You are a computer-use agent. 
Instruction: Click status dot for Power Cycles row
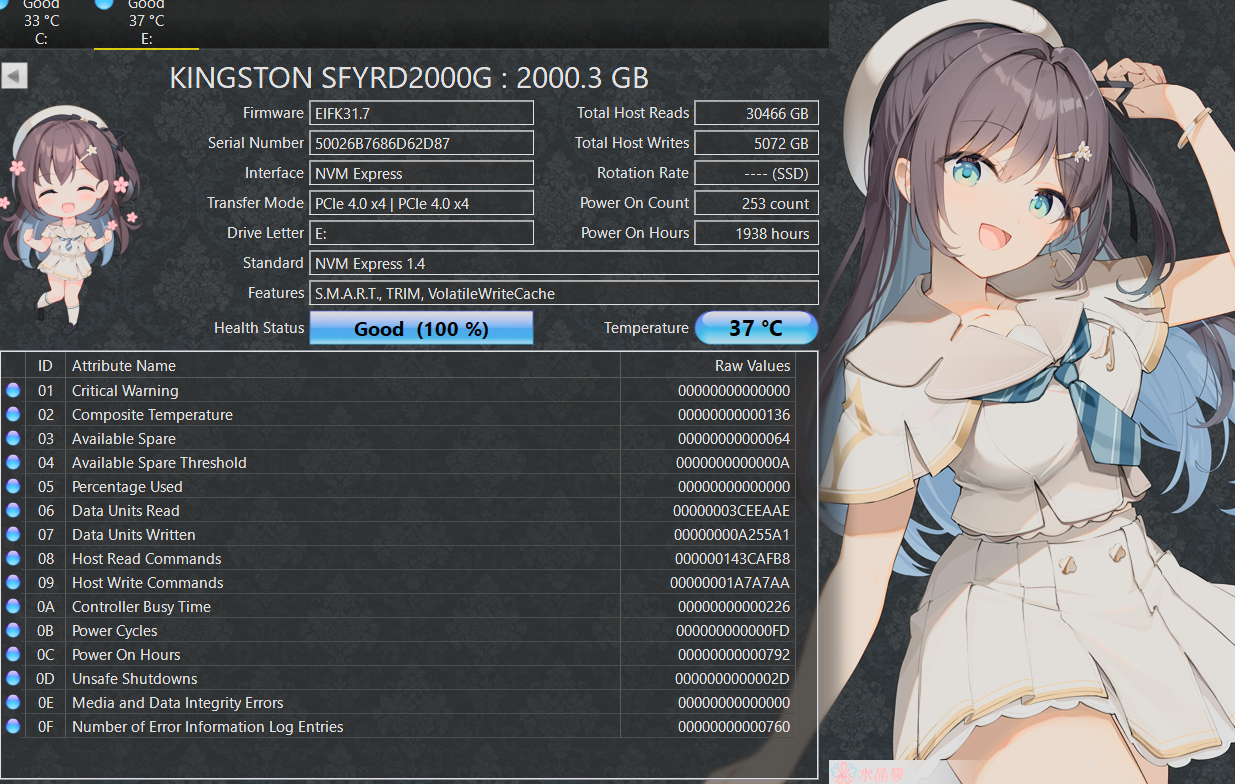13,630
